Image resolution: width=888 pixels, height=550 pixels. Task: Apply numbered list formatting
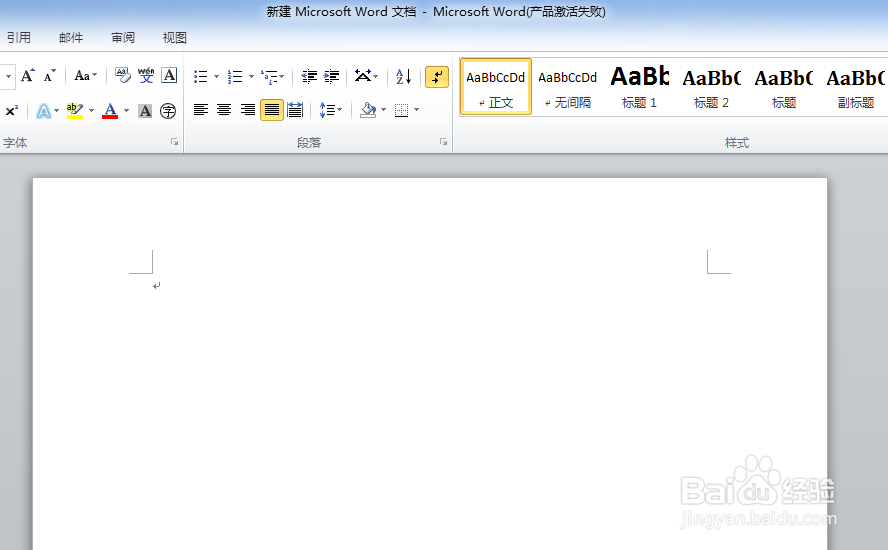[x=235, y=76]
